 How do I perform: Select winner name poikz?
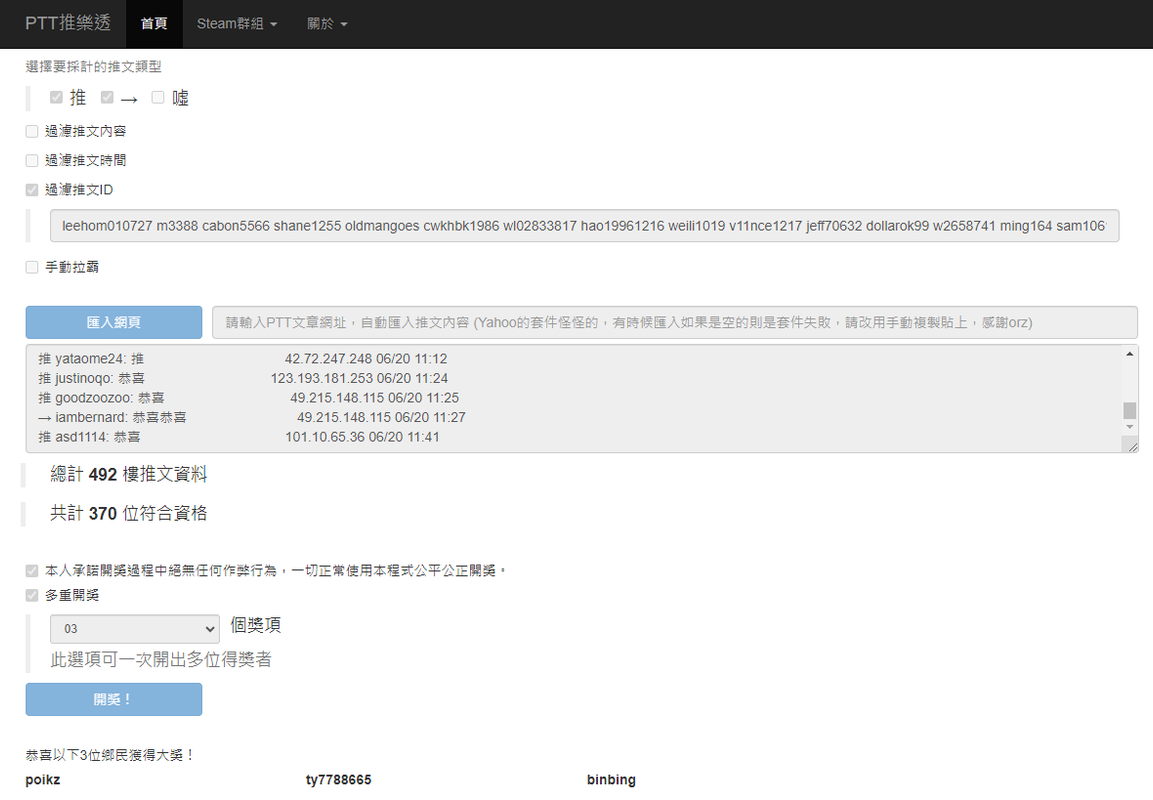[43, 779]
